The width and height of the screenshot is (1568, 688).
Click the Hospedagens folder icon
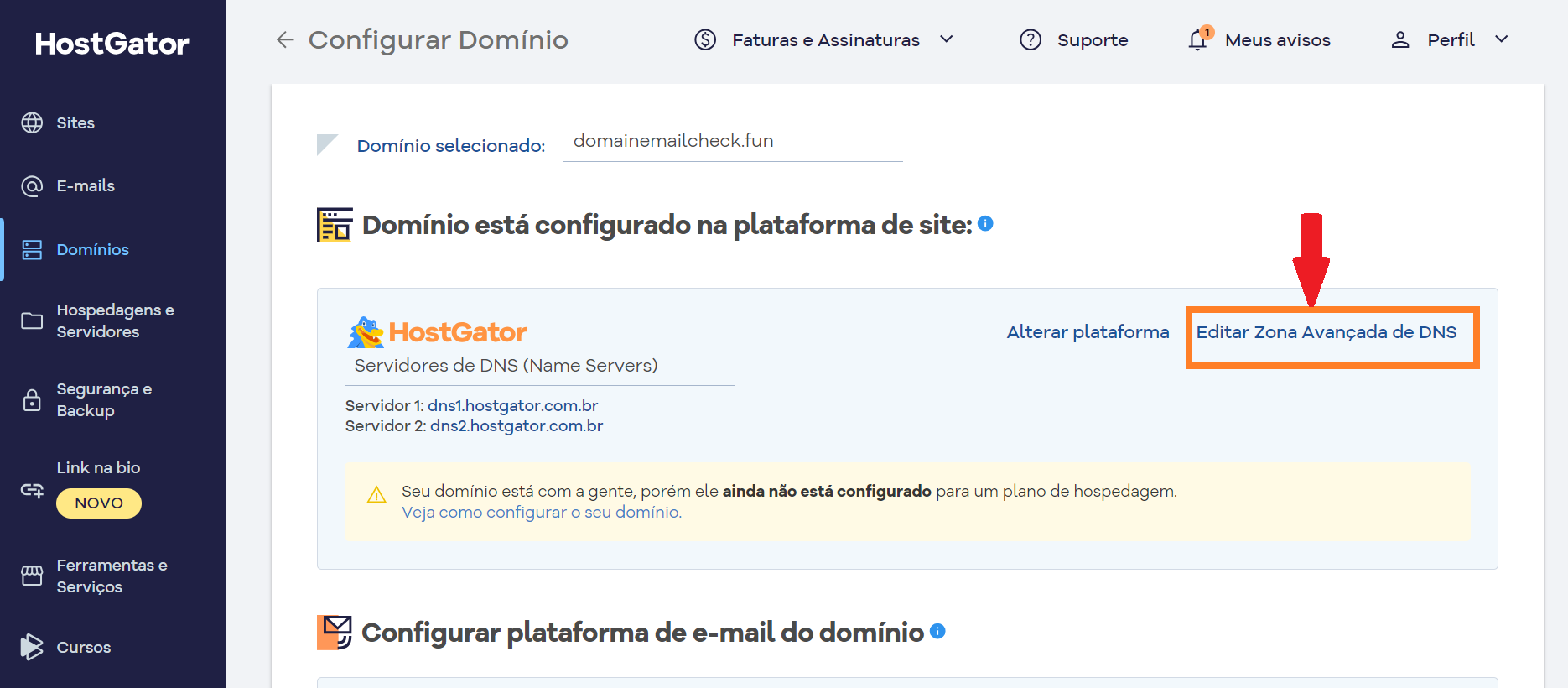pos(32,321)
